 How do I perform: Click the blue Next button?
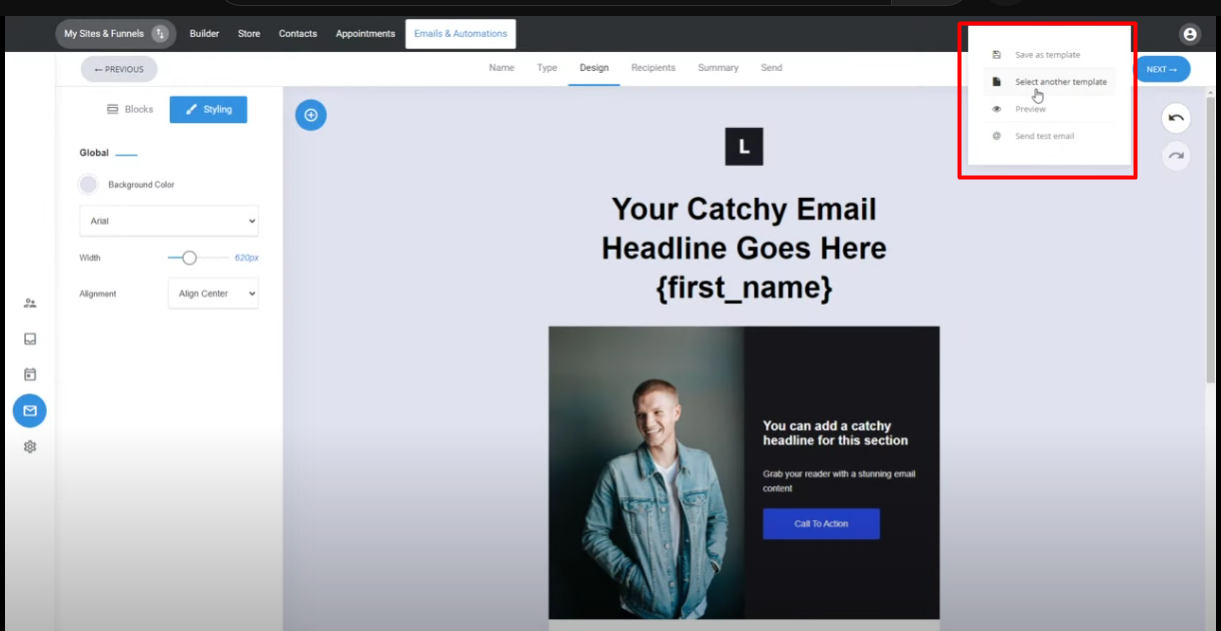(x=1162, y=69)
